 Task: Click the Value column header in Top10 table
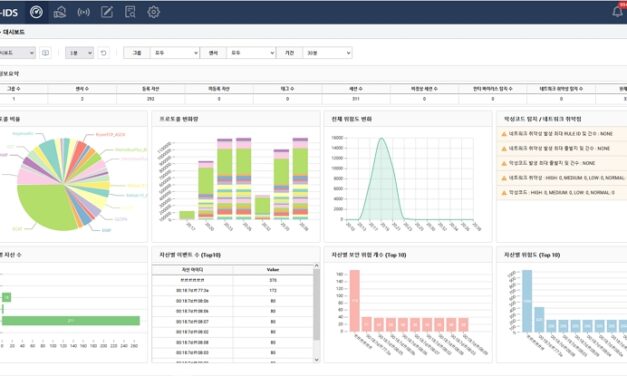pos(273,270)
